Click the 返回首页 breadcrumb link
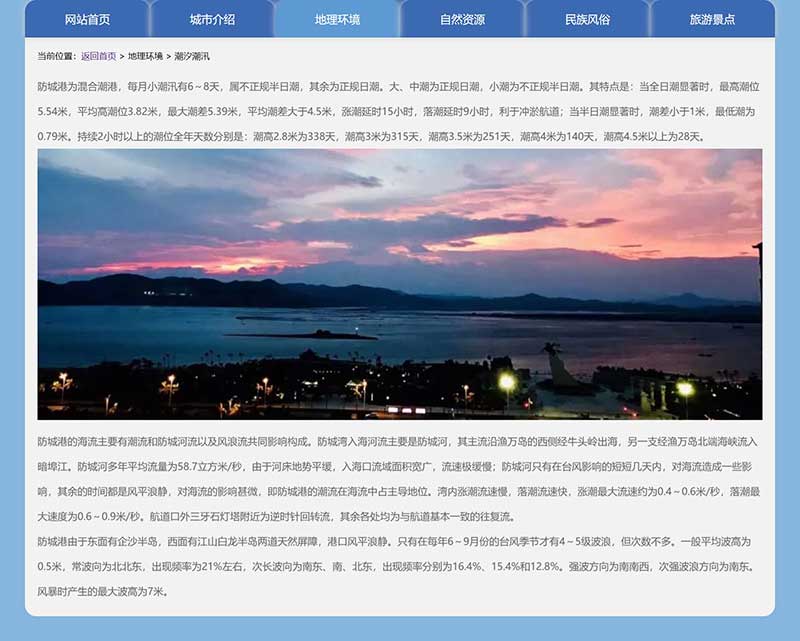The width and height of the screenshot is (800, 641). (x=98, y=56)
